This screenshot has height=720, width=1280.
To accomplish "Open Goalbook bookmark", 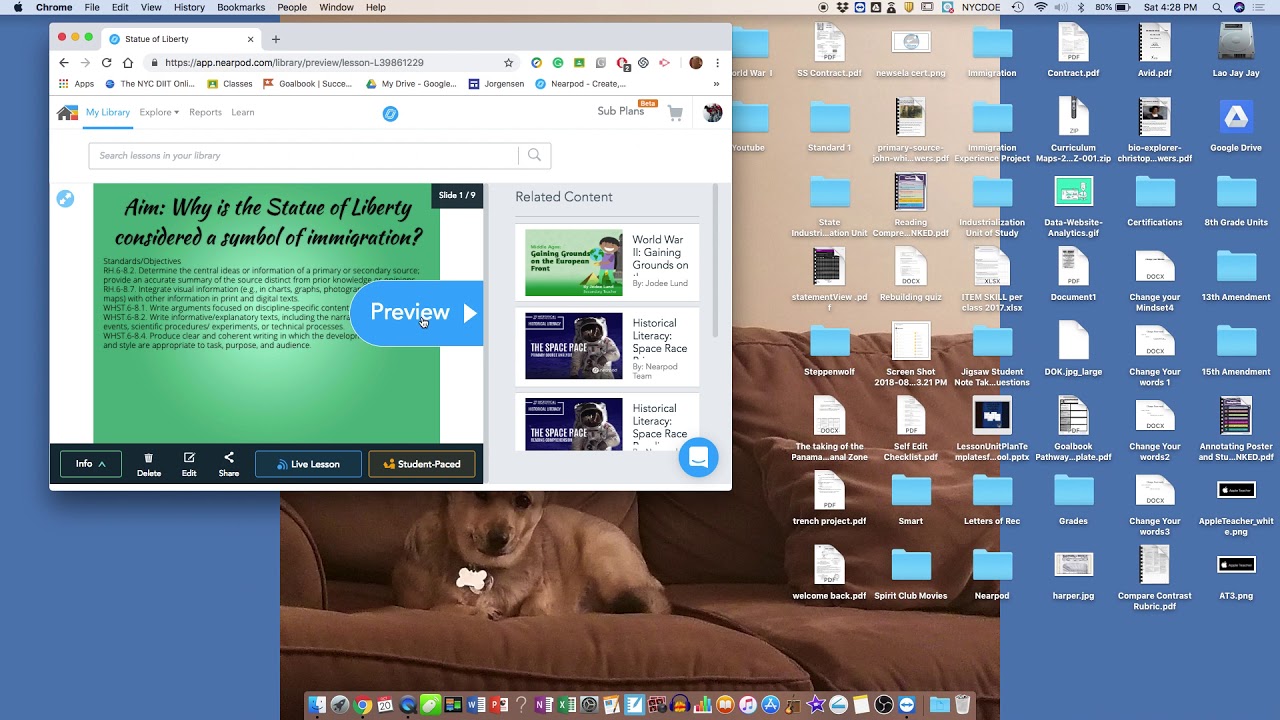I will pyautogui.click(x=309, y=84).
